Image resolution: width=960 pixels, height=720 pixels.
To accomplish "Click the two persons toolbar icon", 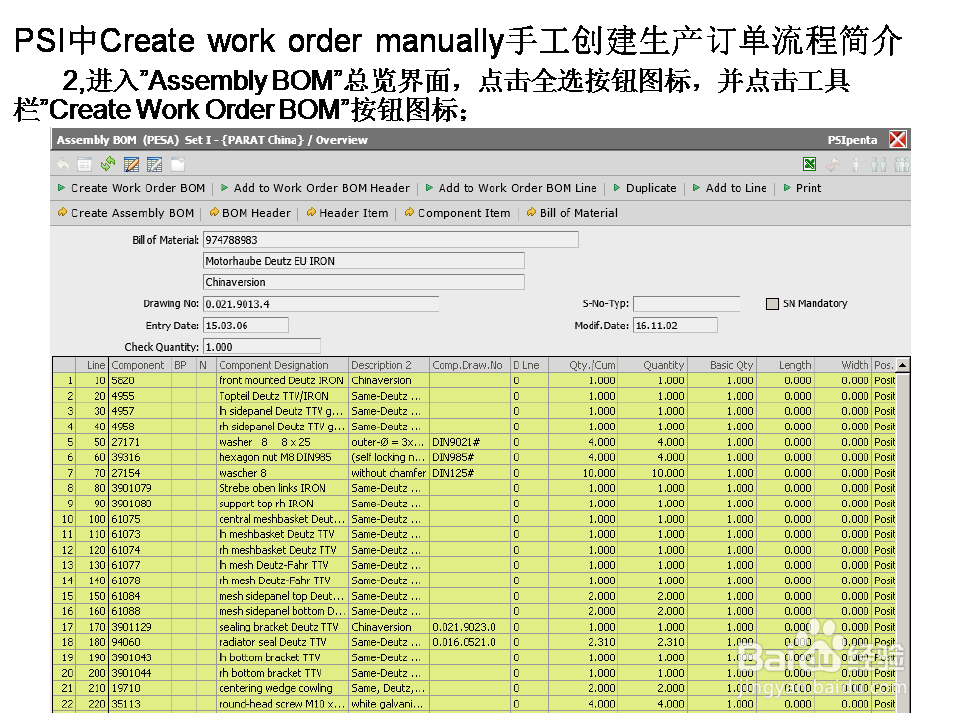I will click(x=879, y=164).
